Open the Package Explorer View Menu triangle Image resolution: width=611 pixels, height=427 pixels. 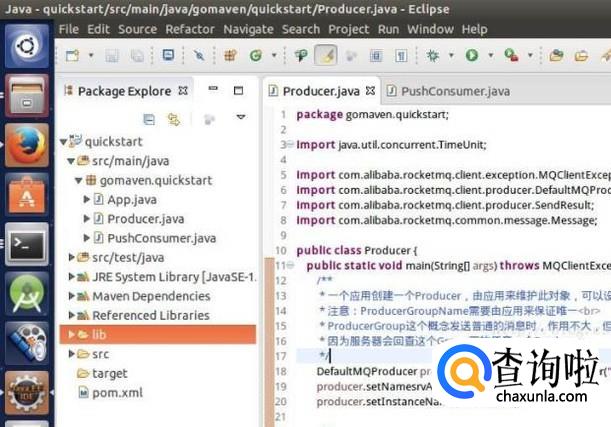241,116
